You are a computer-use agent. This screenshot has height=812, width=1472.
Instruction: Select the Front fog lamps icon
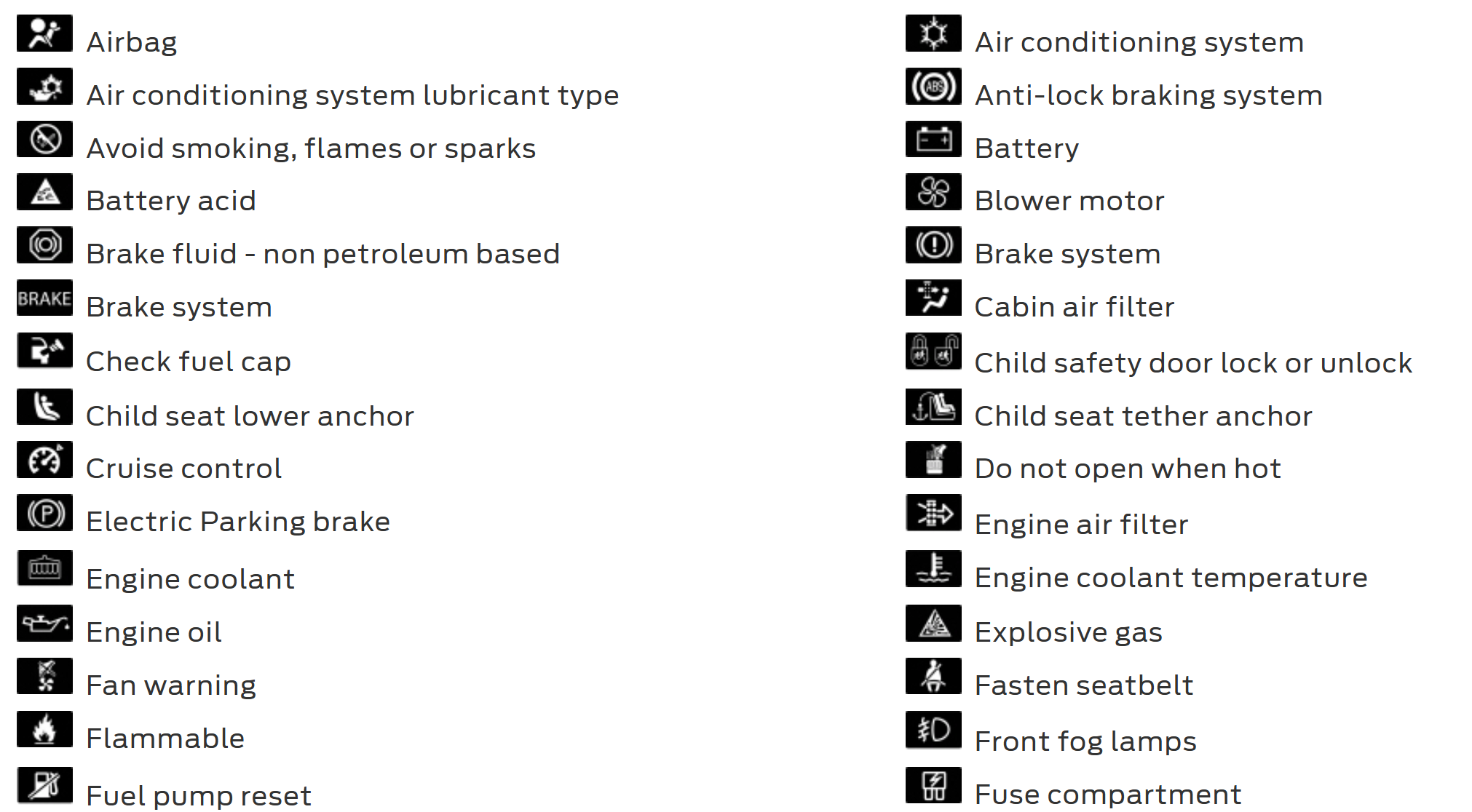pos(933,730)
